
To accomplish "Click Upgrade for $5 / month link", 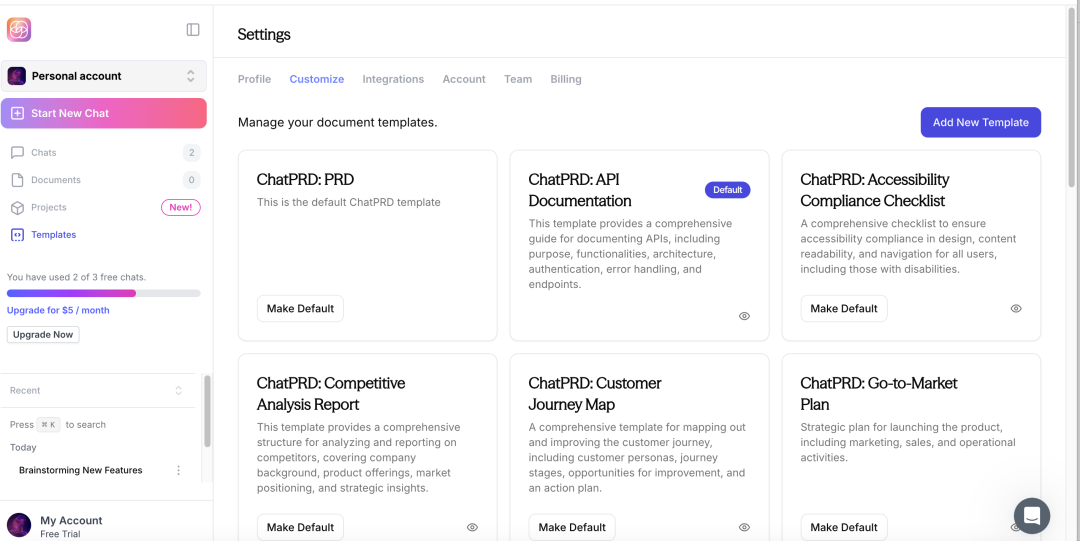I will (x=58, y=310).
